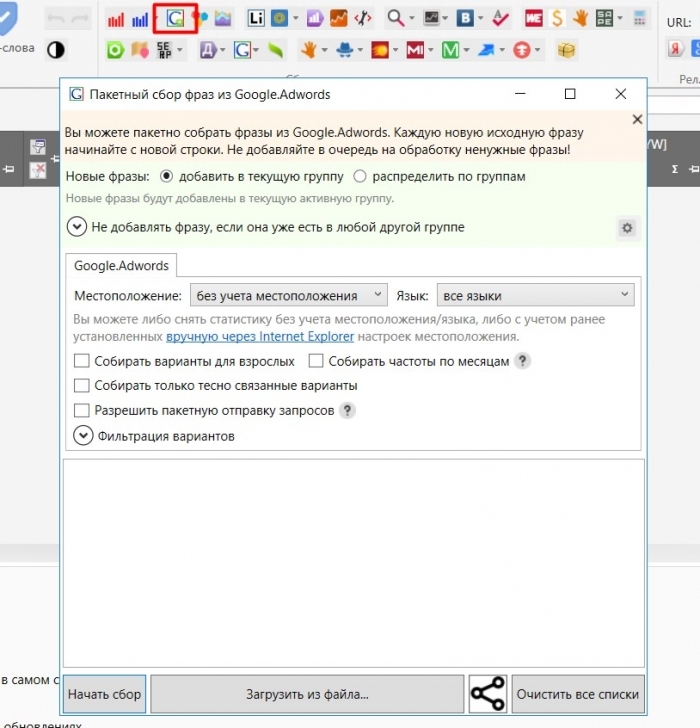
Task: Switch to Google.Adwords tab
Action: point(121,266)
